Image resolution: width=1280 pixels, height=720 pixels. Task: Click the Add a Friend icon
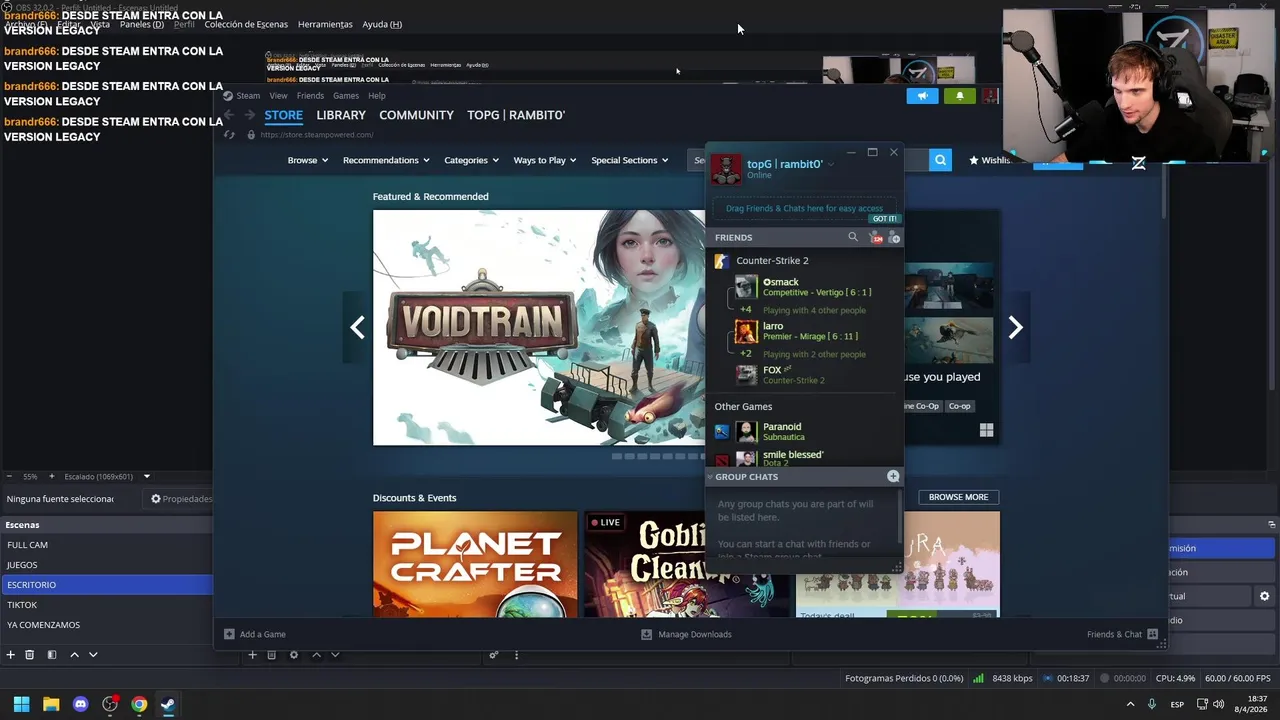(x=894, y=237)
